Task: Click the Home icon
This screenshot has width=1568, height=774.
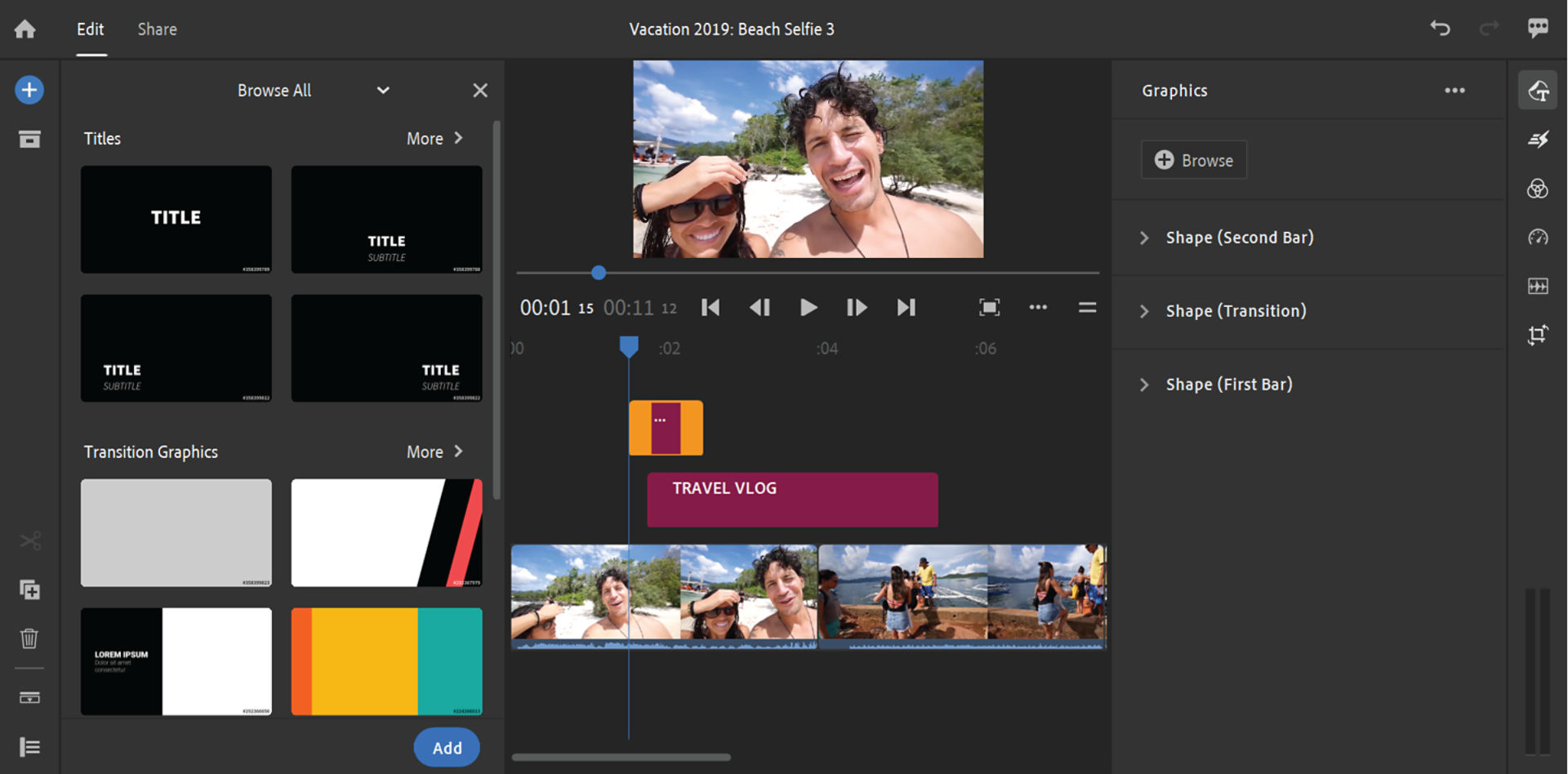Action: (x=25, y=29)
